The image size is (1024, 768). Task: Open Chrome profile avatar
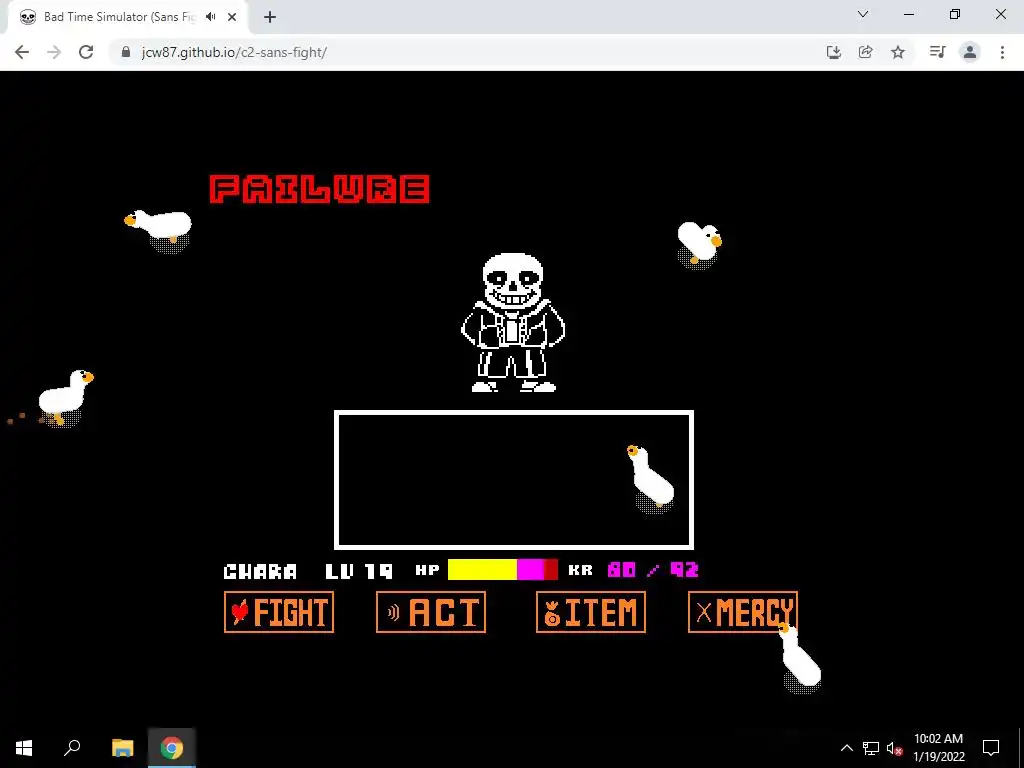click(970, 52)
